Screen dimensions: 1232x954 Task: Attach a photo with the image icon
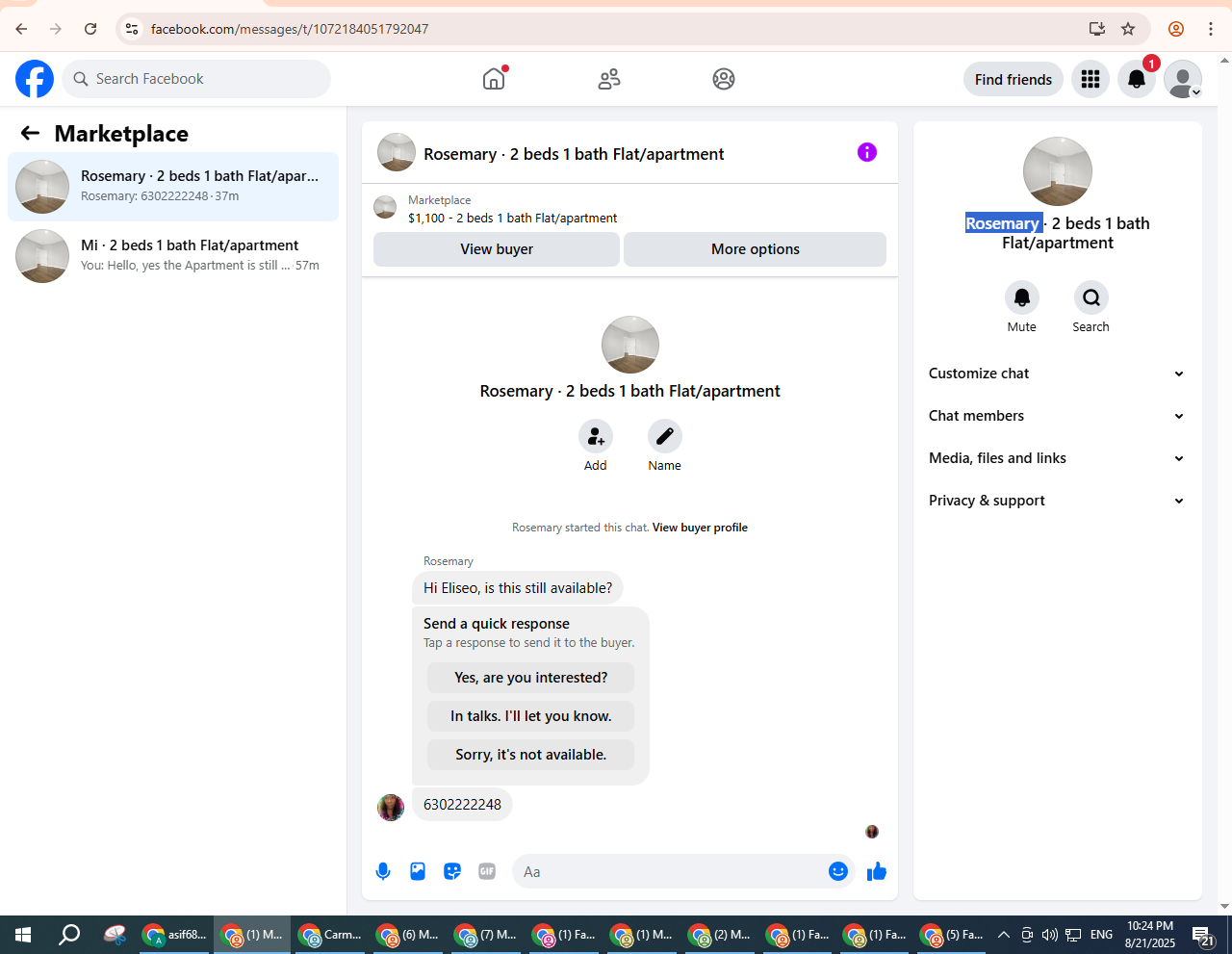(x=418, y=871)
